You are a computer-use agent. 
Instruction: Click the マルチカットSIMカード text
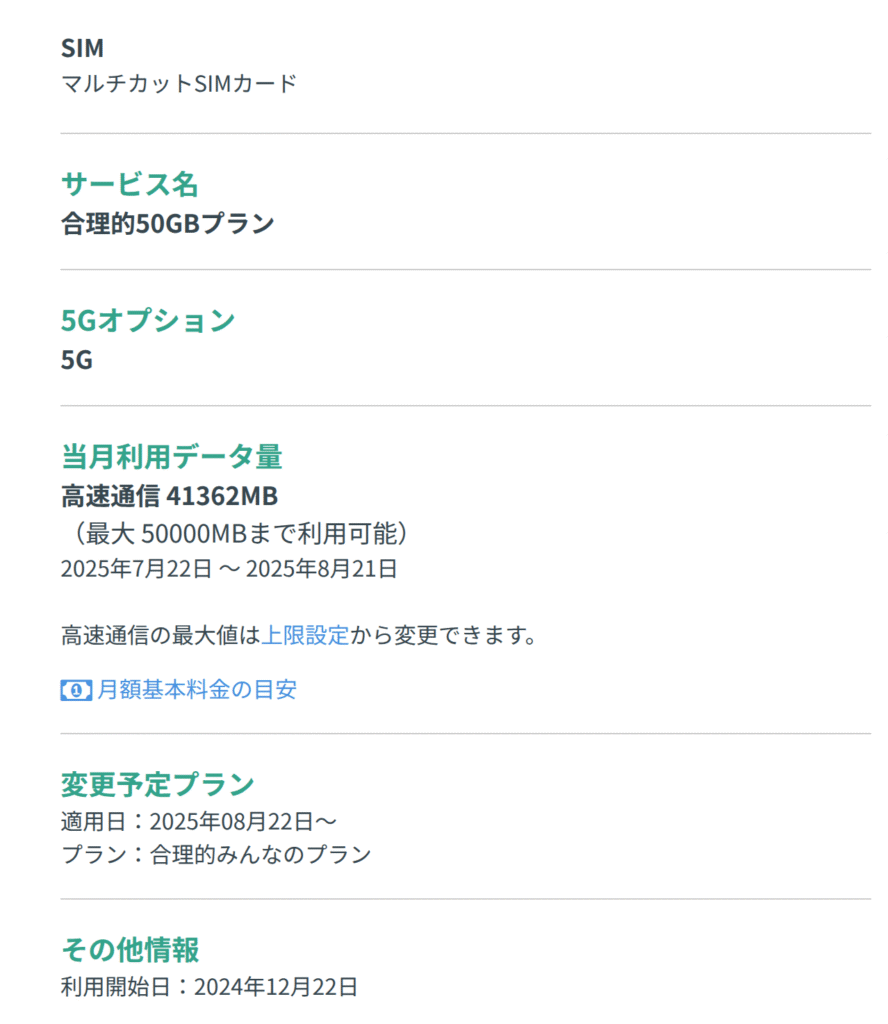tap(179, 83)
